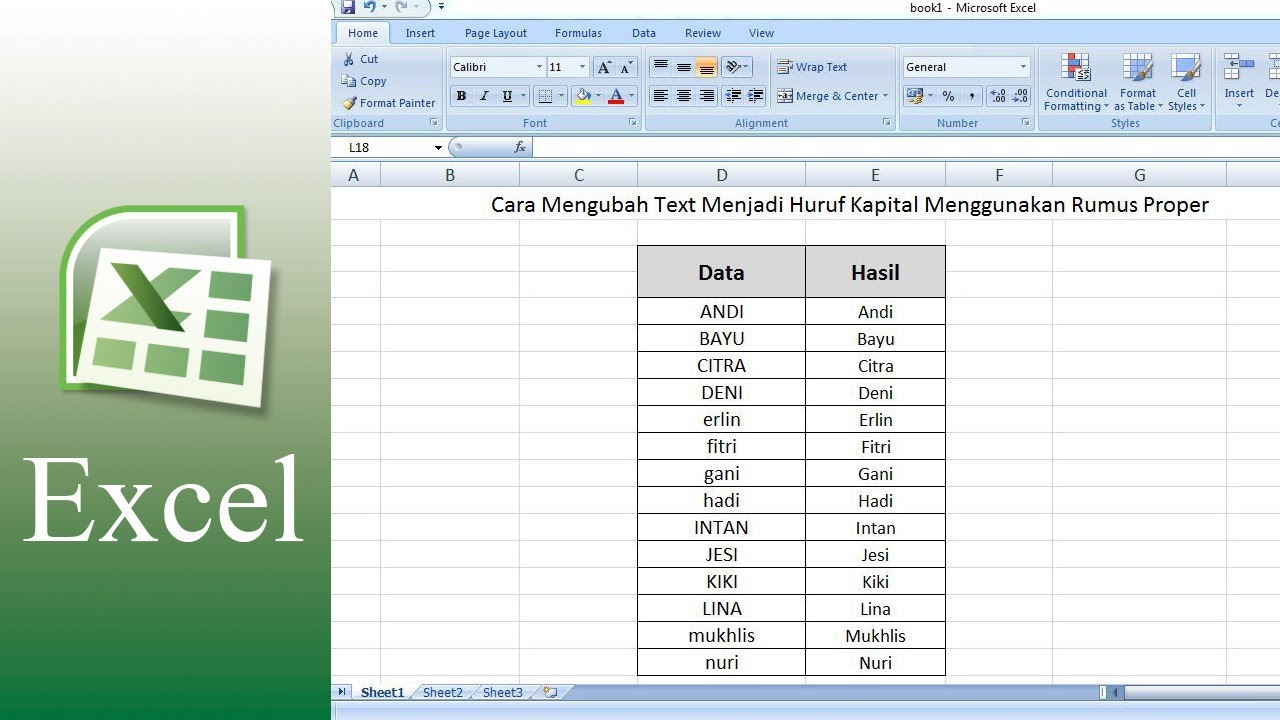The image size is (1280, 720).
Task: Increase font size with the Grow Font icon
Action: tap(604, 67)
